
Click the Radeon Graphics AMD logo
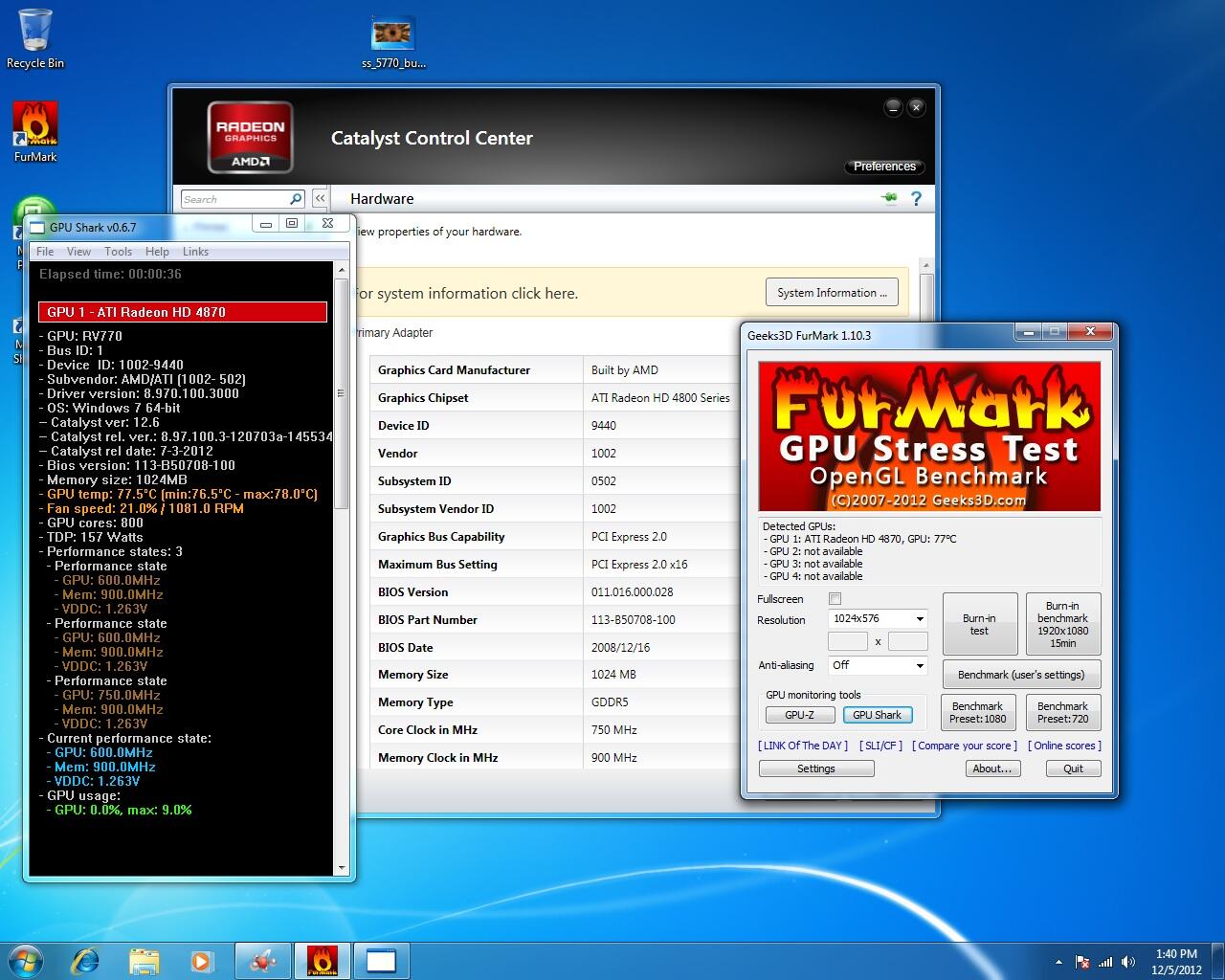click(x=250, y=137)
